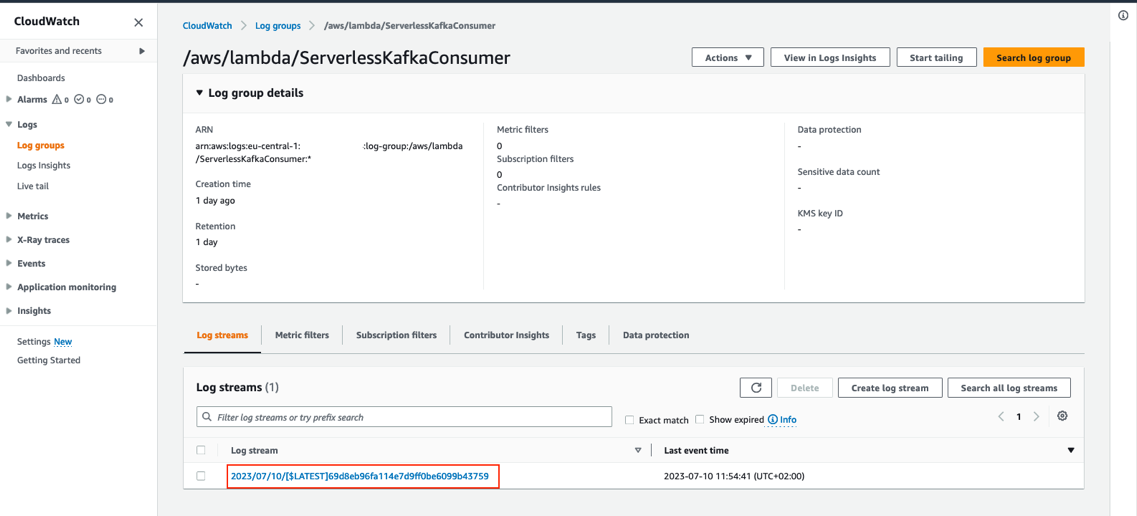Image resolution: width=1137 pixels, height=516 pixels.
Task: Focus the Filter log streams search field
Action: (x=405, y=417)
